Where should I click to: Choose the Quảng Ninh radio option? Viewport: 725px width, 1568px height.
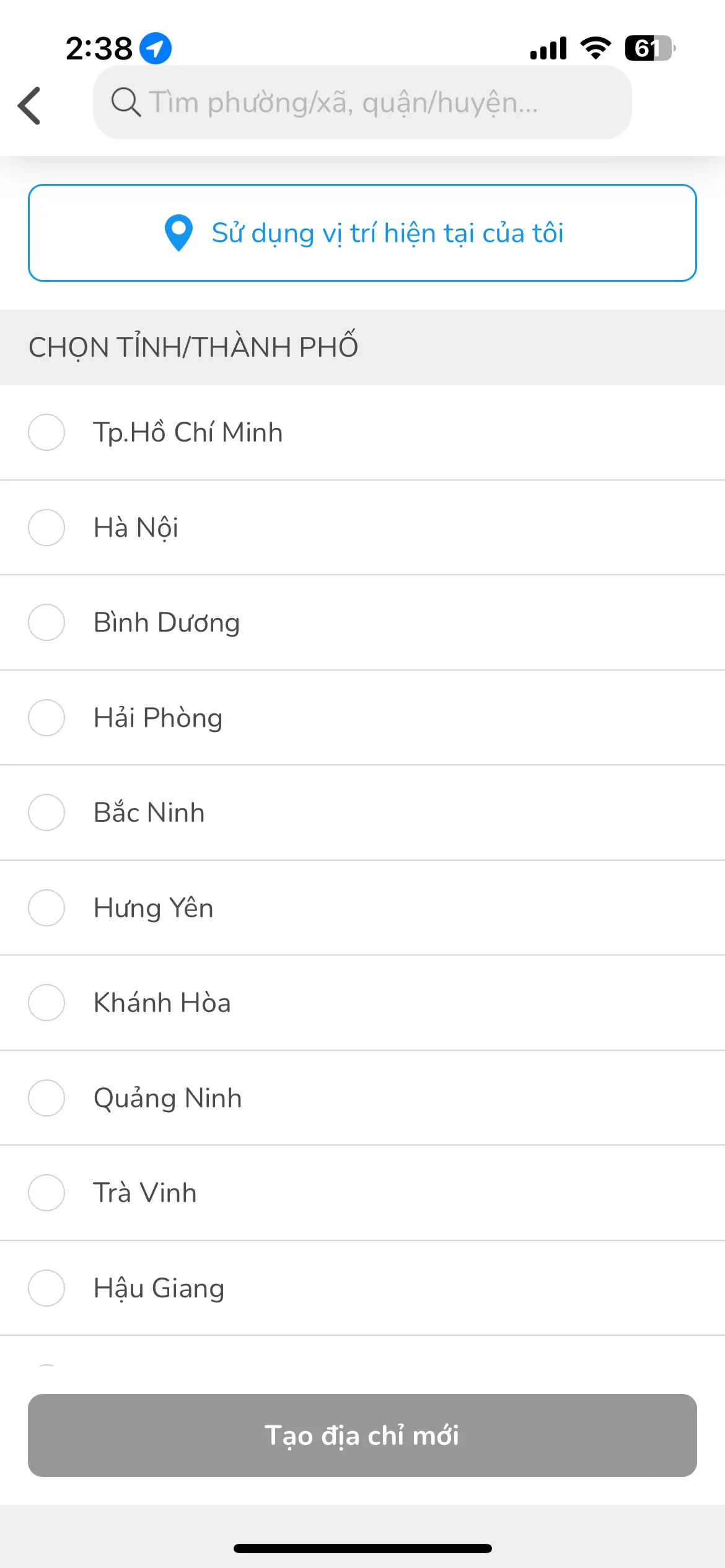[46, 1098]
